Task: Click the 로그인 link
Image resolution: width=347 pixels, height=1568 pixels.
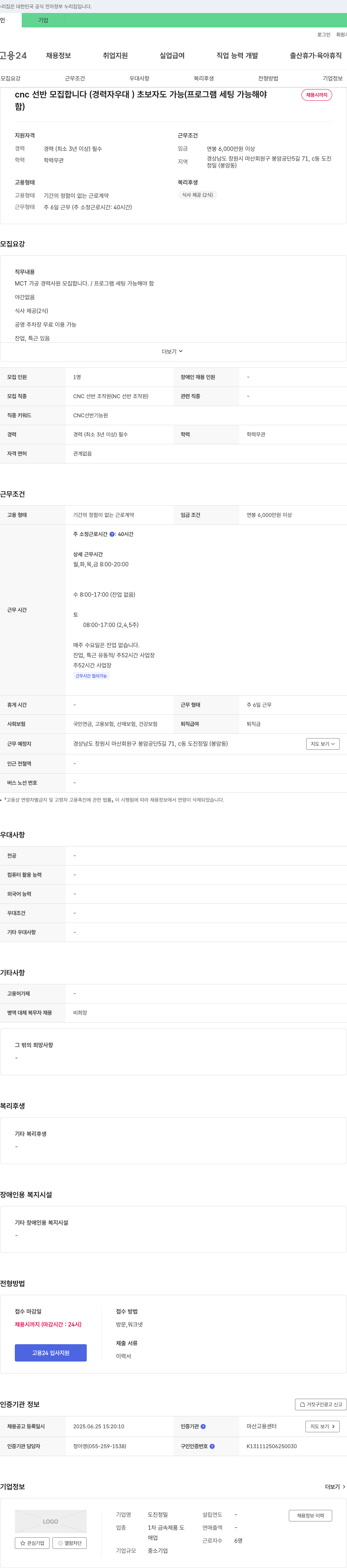Action: (324, 35)
